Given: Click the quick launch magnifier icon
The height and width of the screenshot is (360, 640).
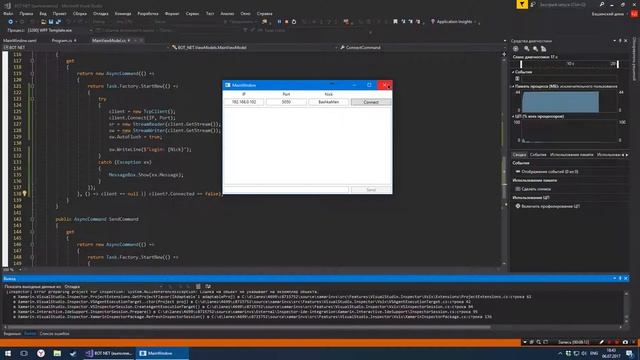Looking at the screenshot, I should pos(602,4).
